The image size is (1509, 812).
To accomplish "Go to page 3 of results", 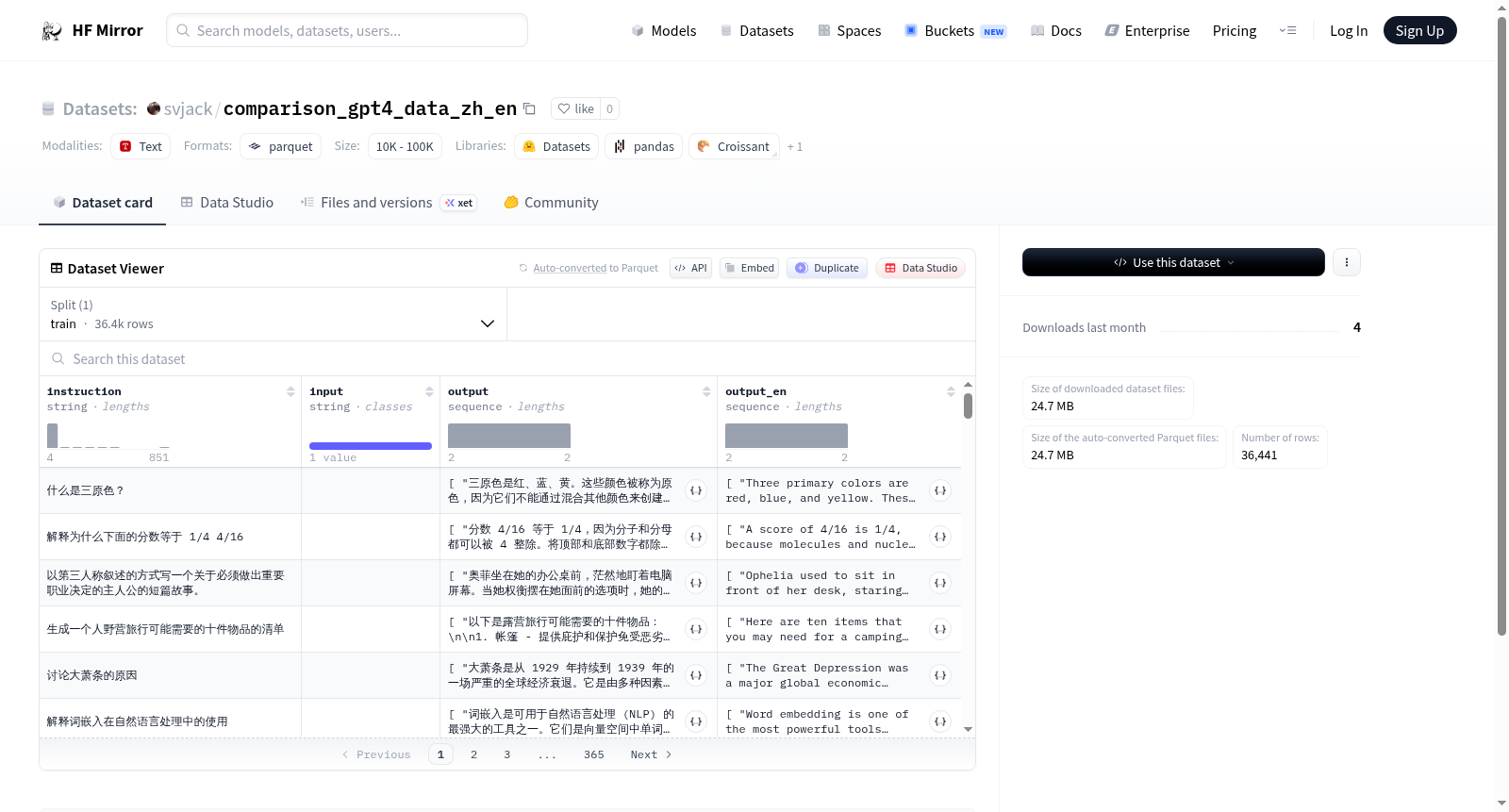I will 506,754.
